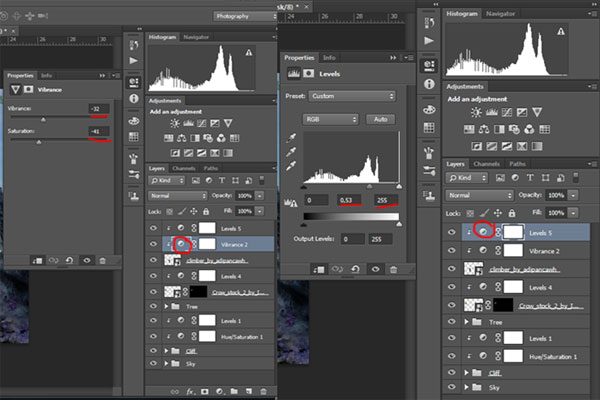This screenshot has height=400, width=600.
Task: Switch to Channels tab where Levels 5 is highlighted
Action: click(x=487, y=163)
